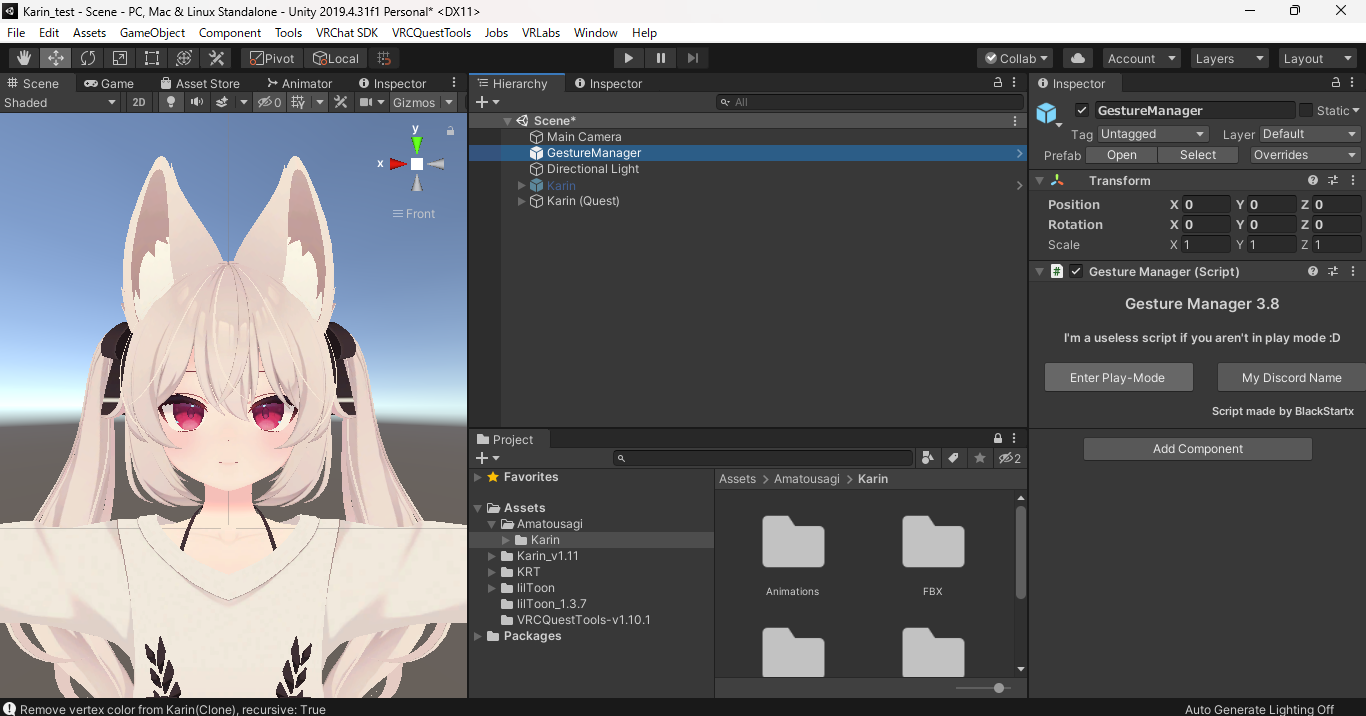The height and width of the screenshot is (716, 1366).
Task: Open the Layout dropdown
Action: click(x=1318, y=58)
